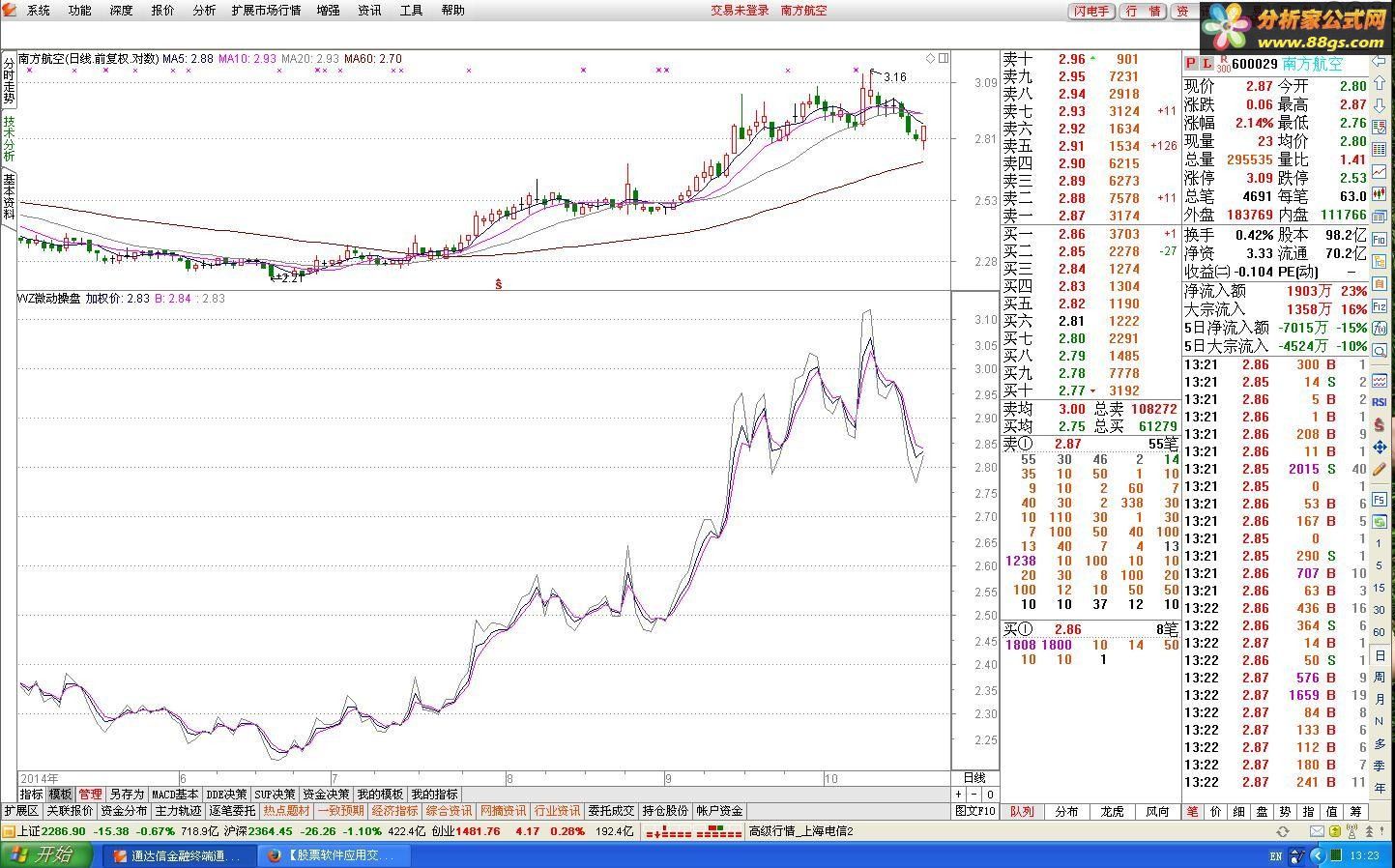Screen dimensions: 1395x868
Task: Select the pencil drawing tool icon
Action: click(x=1379, y=469)
